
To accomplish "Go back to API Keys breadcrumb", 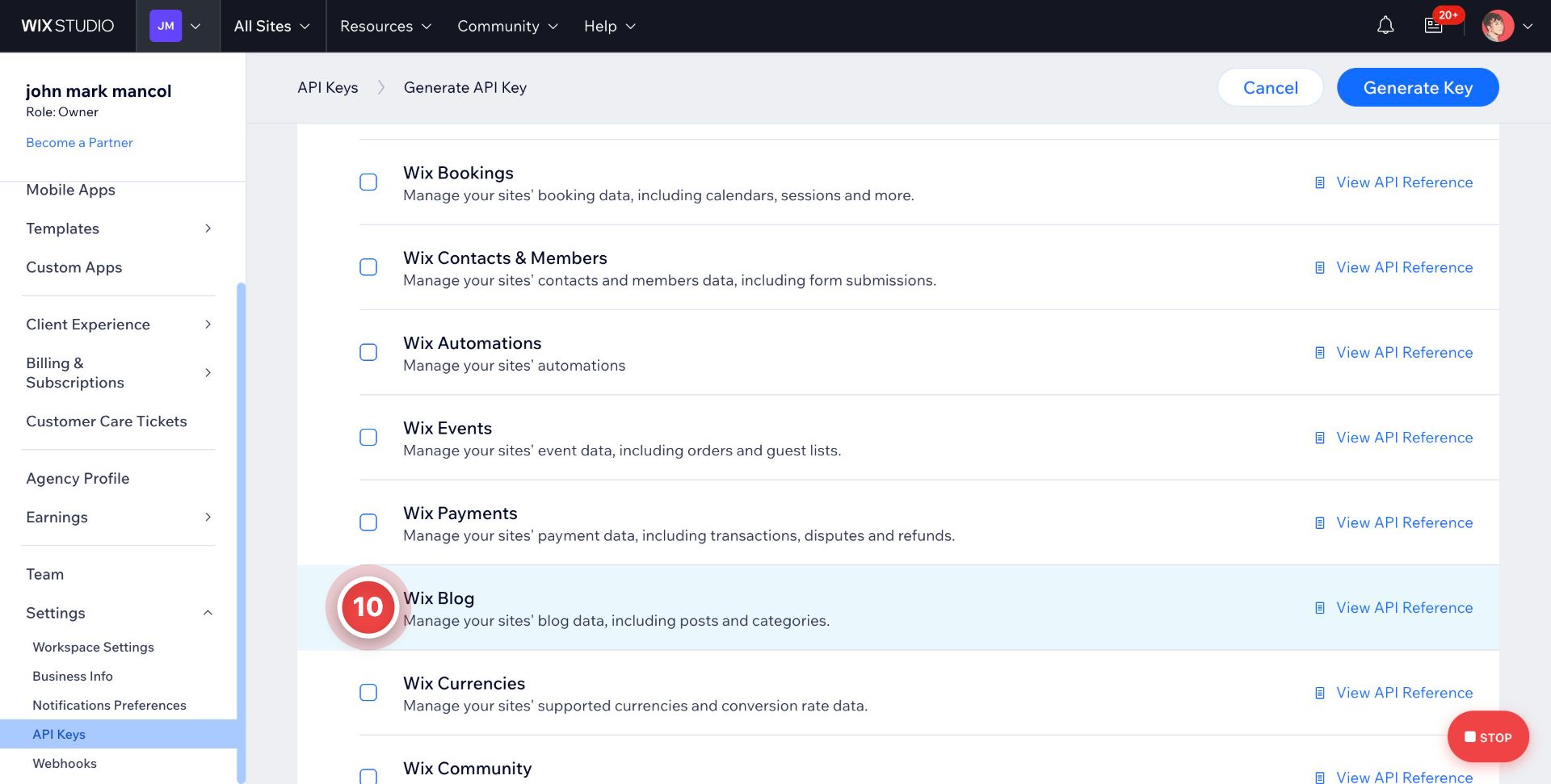I will pyautogui.click(x=328, y=87).
